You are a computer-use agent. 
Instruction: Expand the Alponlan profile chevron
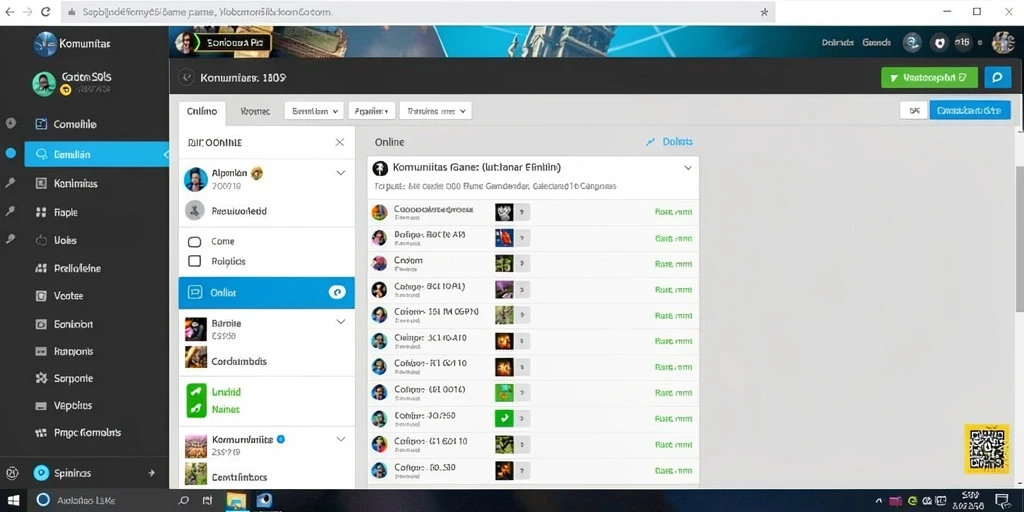click(340, 173)
